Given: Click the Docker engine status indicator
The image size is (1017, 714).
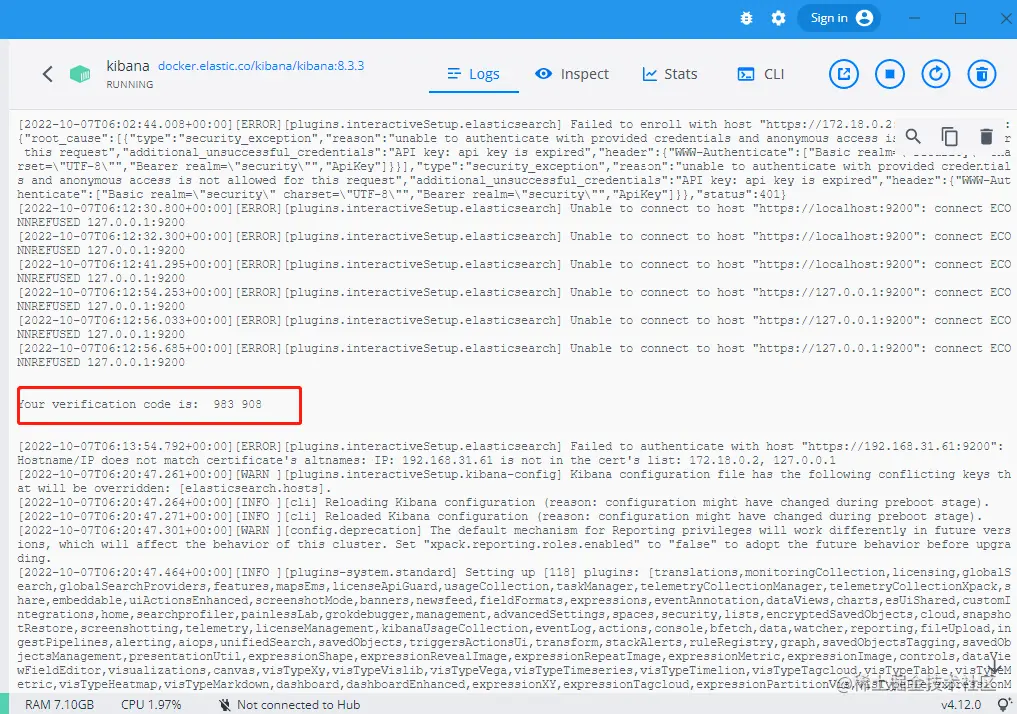Looking at the screenshot, I should 5,704.
